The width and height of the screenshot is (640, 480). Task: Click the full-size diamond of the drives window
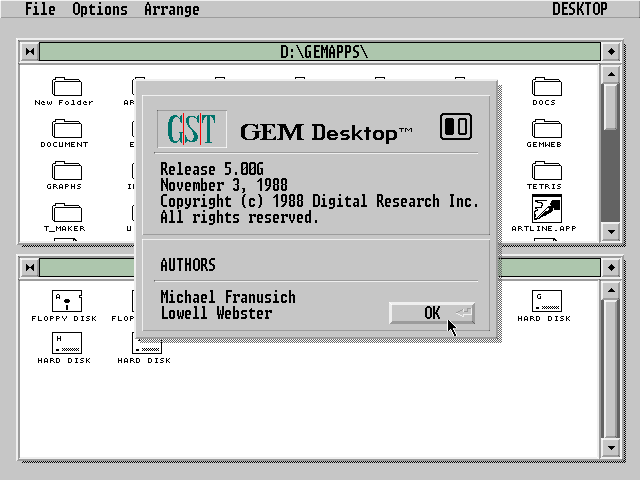coord(611,268)
